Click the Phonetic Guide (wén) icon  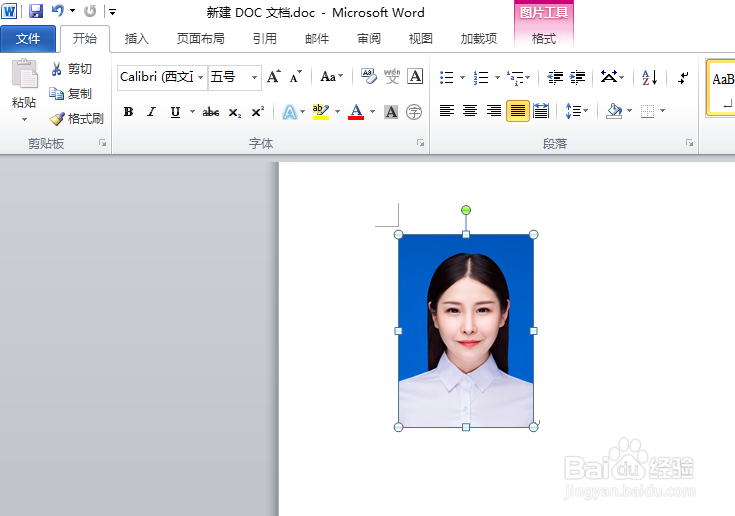point(392,76)
